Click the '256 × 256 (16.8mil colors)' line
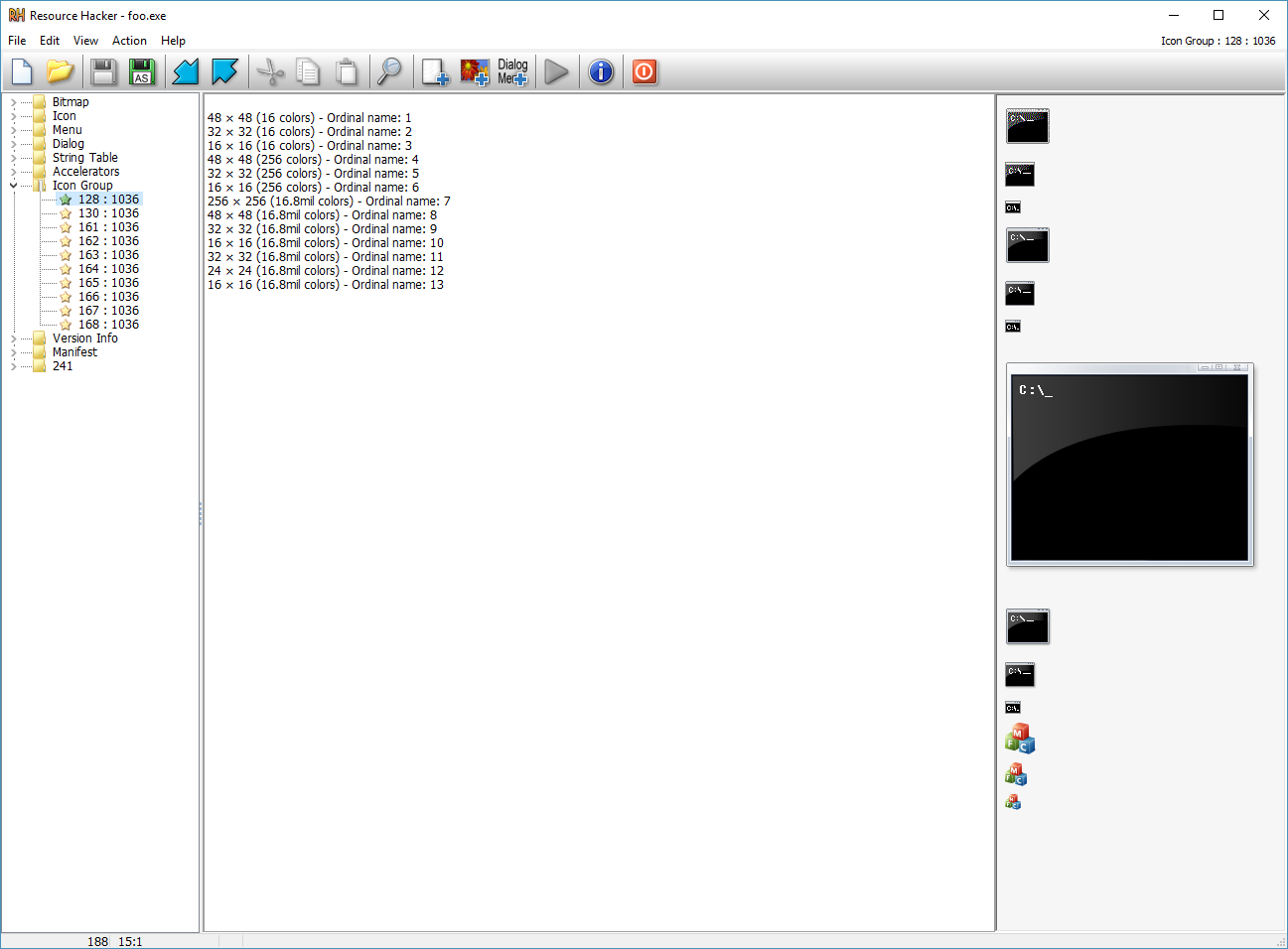Viewport: 1288px width, 949px height. (x=329, y=202)
